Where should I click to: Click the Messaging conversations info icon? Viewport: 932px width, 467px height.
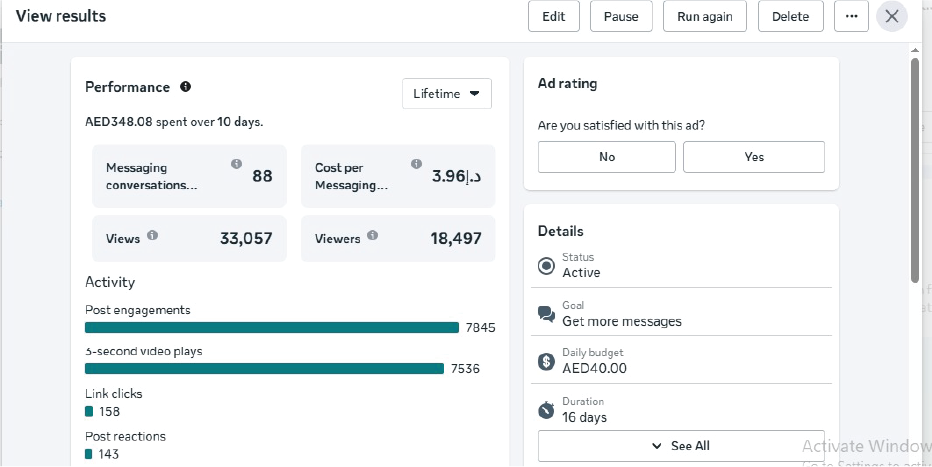[x=236, y=164]
